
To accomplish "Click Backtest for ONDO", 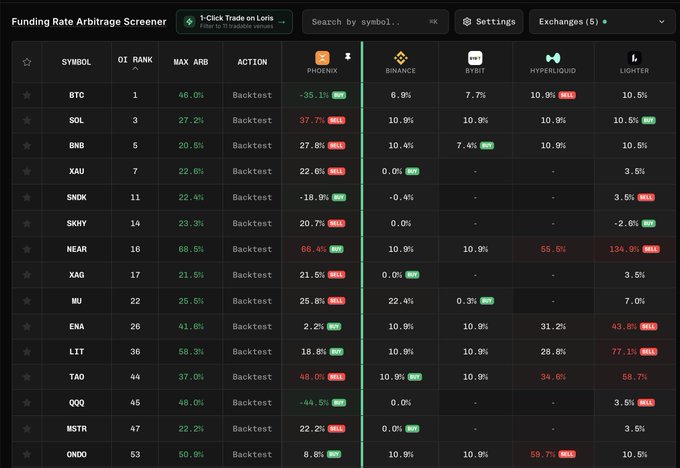I will pyautogui.click(x=252, y=454).
